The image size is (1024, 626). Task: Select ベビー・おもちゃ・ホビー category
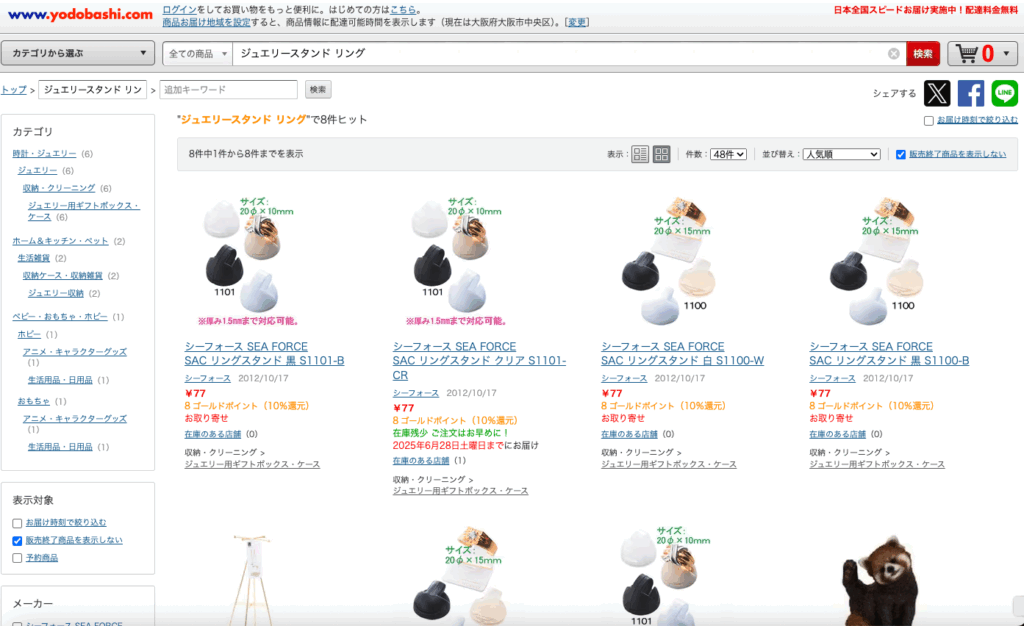coord(60,317)
